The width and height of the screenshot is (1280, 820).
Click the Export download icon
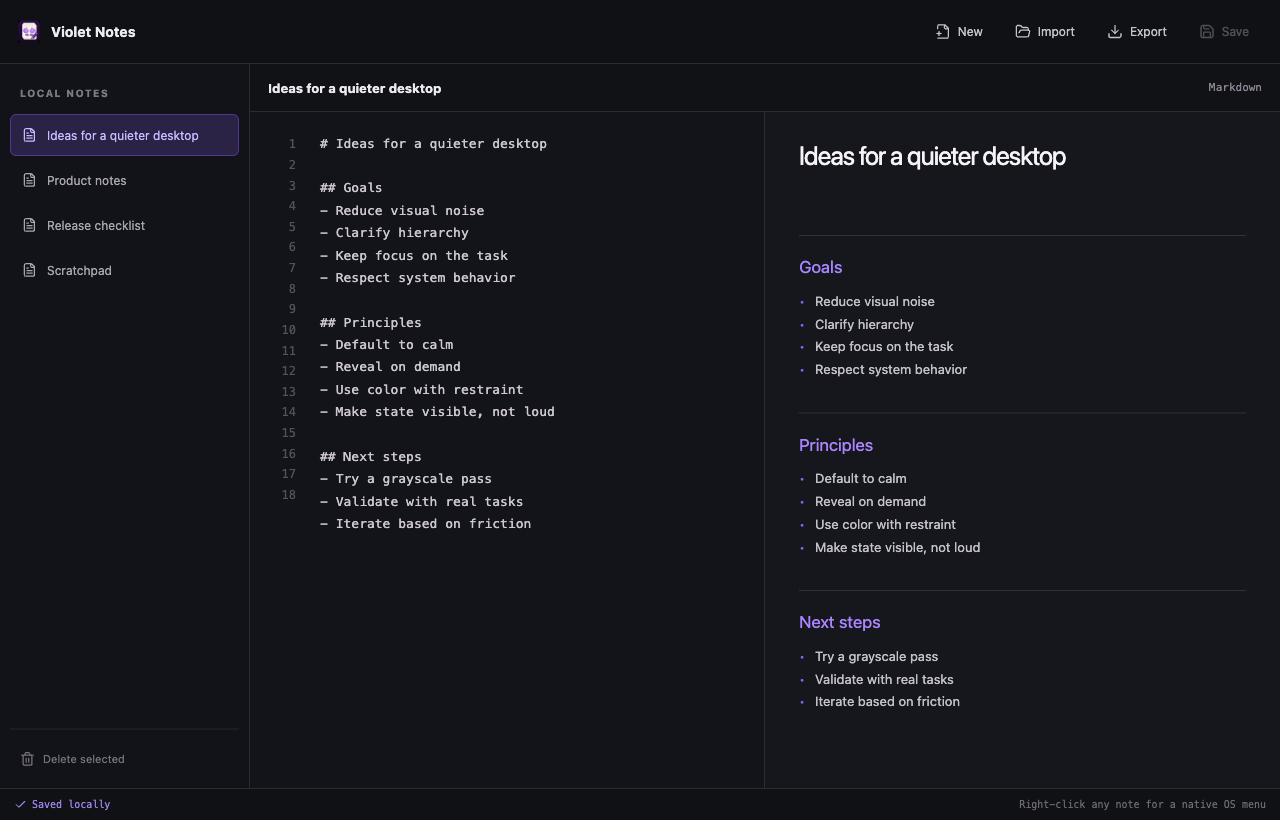pos(1115,32)
